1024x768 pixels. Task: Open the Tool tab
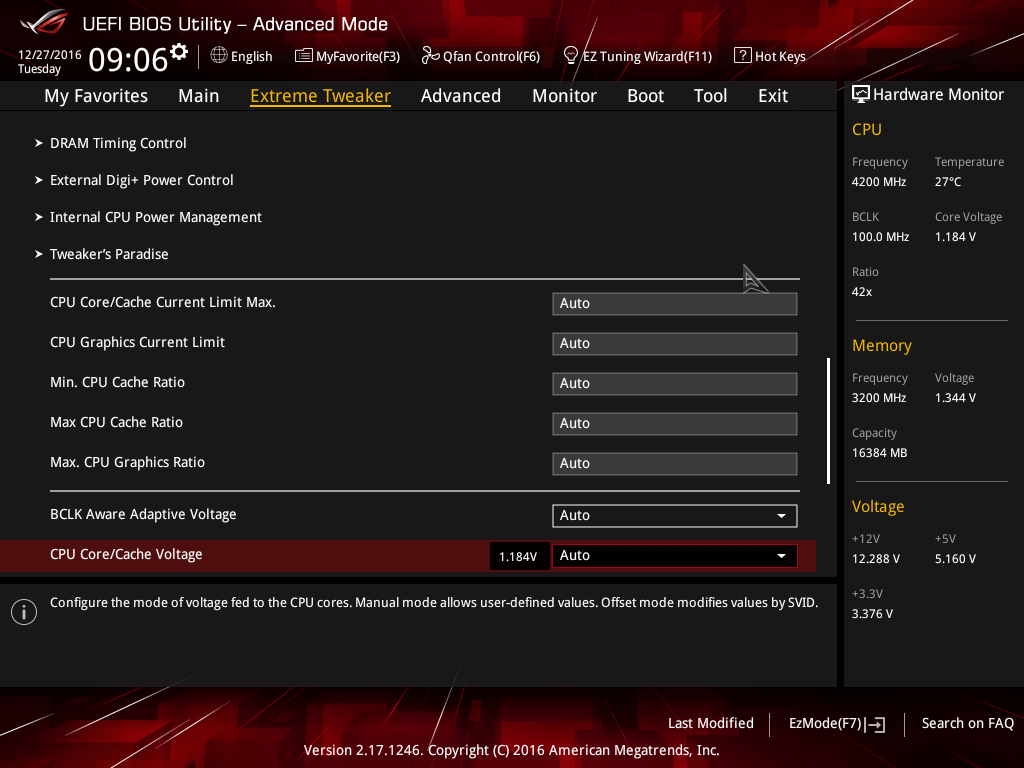pos(711,96)
